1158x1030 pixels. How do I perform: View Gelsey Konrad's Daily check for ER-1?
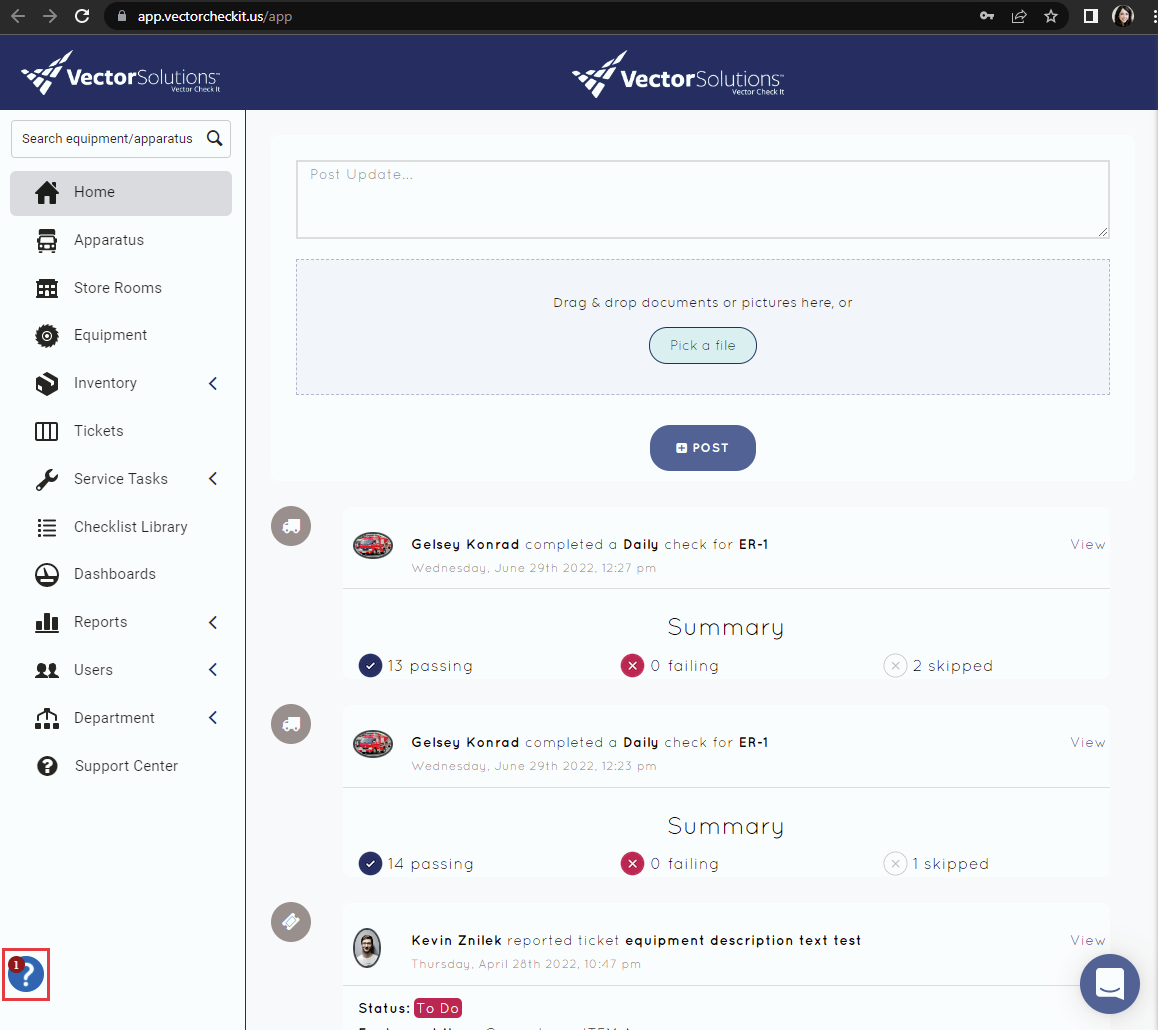[x=1087, y=544]
